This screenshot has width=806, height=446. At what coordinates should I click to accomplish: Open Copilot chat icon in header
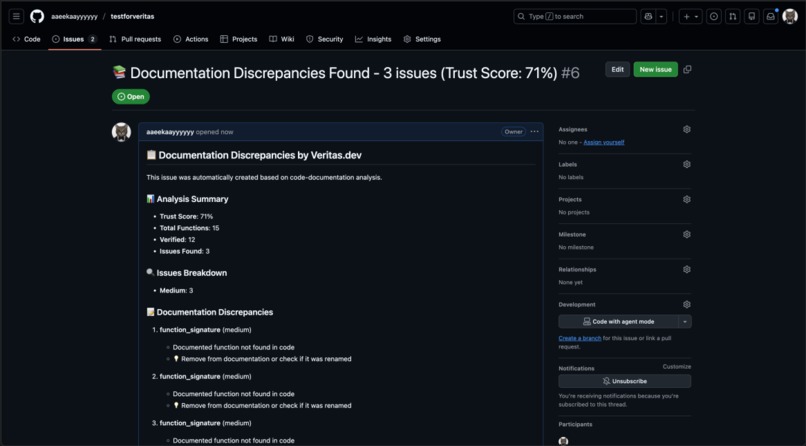point(648,16)
